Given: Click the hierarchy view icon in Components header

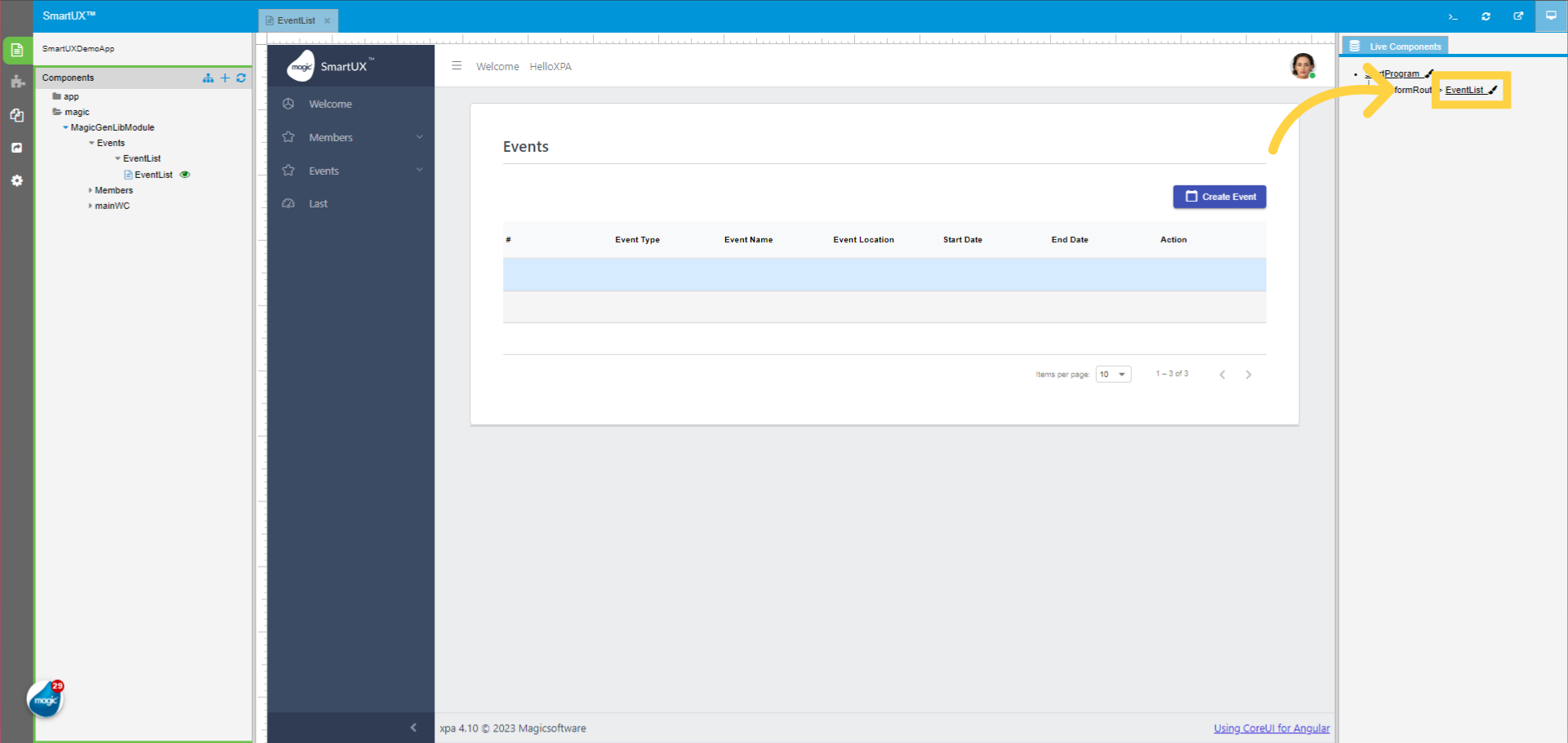Looking at the screenshot, I should (x=208, y=78).
